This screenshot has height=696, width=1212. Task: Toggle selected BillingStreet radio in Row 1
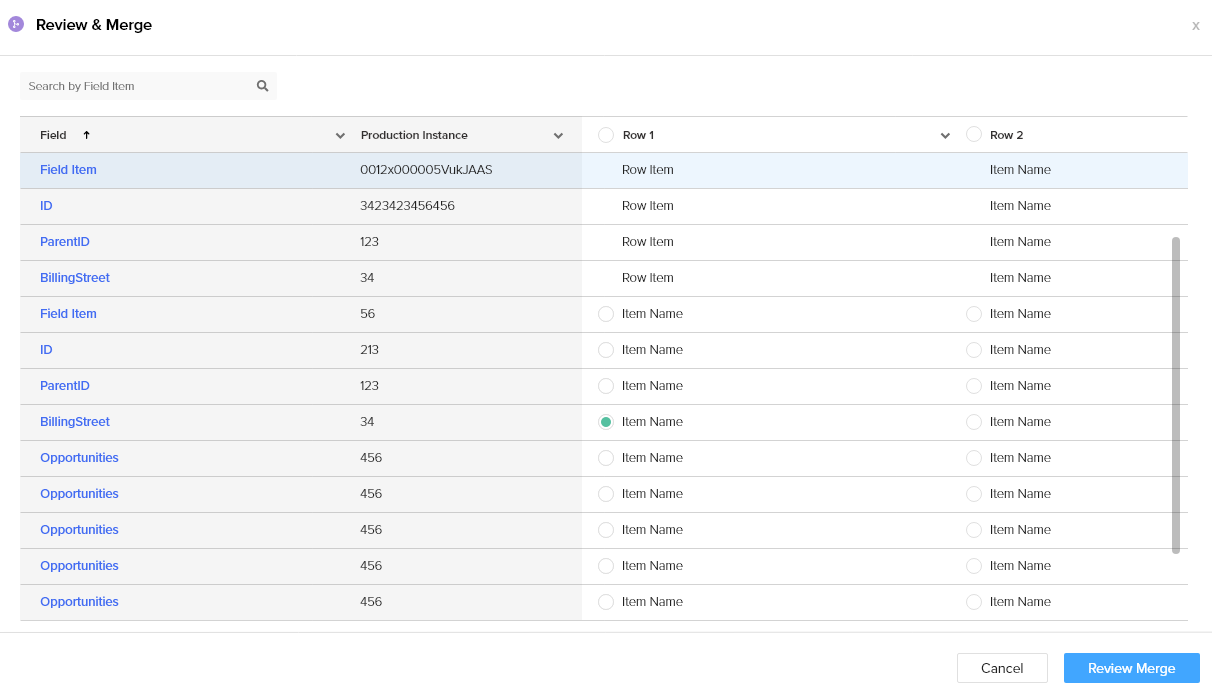pos(605,422)
